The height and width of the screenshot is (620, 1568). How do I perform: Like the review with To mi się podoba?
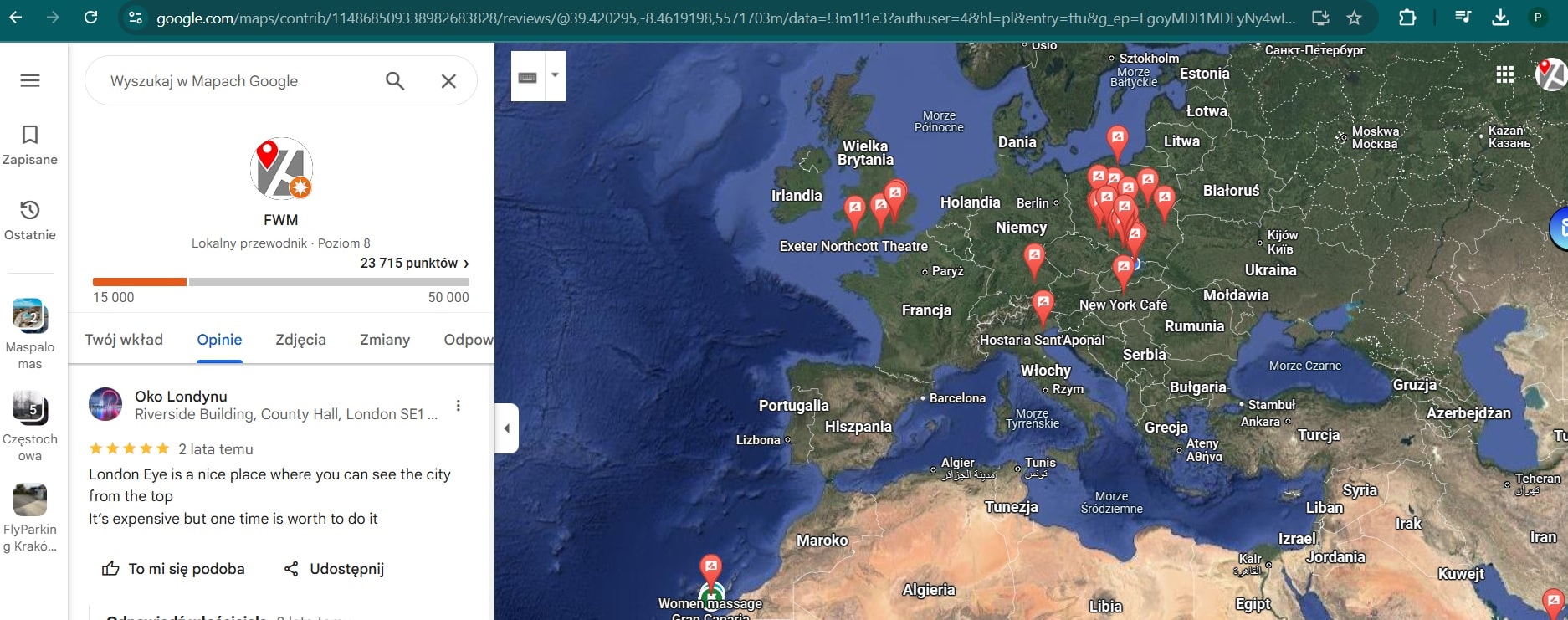[x=173, y=569]
